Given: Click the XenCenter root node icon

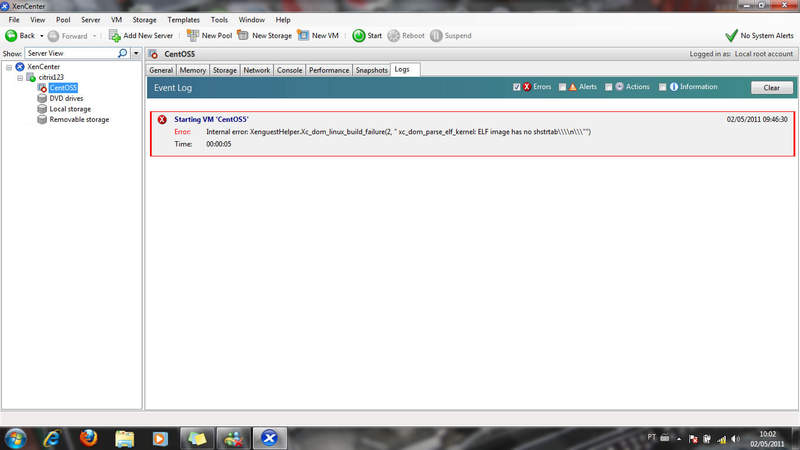Looking at the screenshot, I should (20, 67).
